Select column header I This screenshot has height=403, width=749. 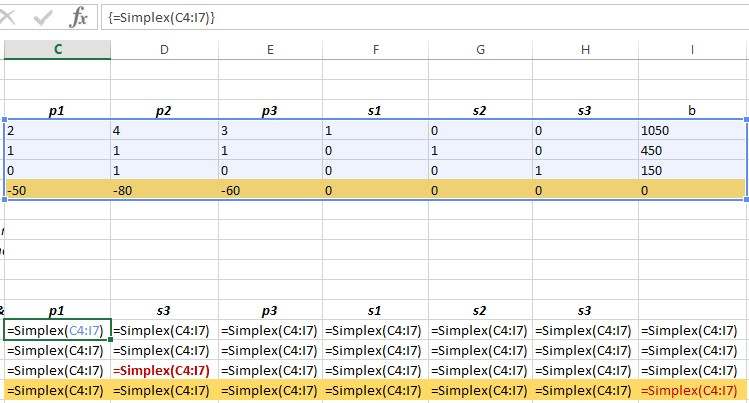(x=693, y=50)
